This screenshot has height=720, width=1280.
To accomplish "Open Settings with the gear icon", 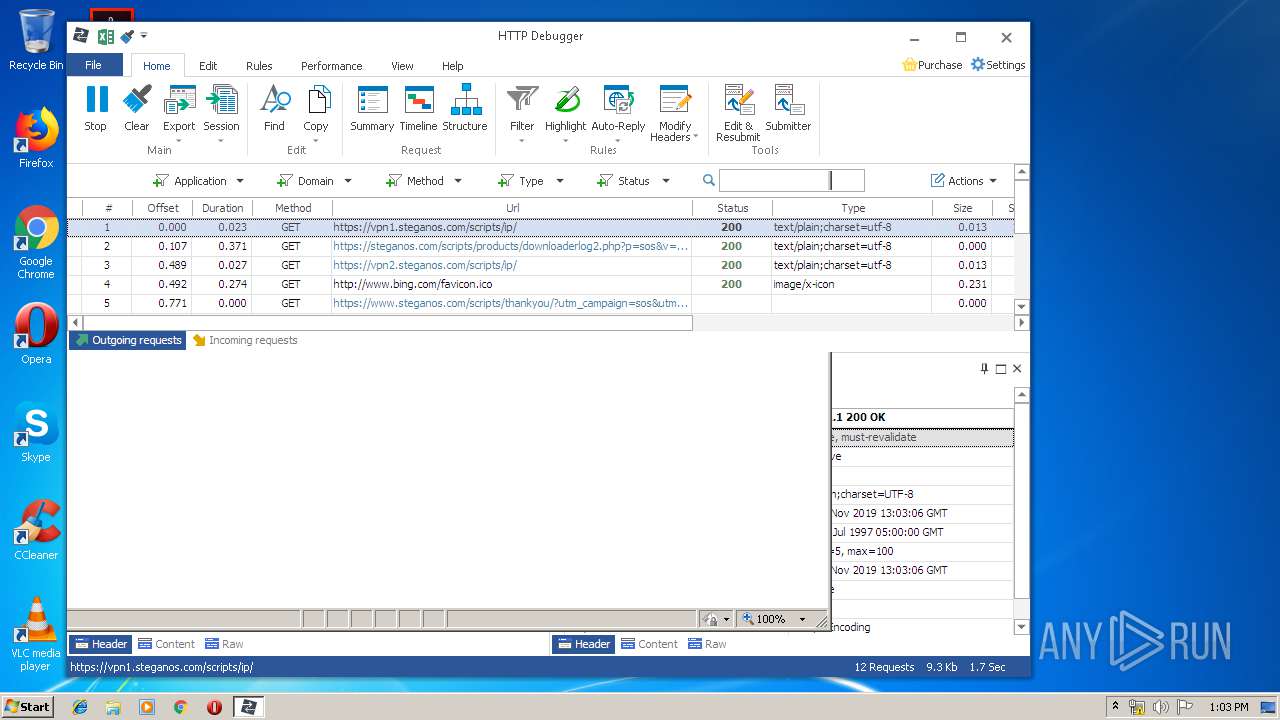I will [x=978, y=65].
